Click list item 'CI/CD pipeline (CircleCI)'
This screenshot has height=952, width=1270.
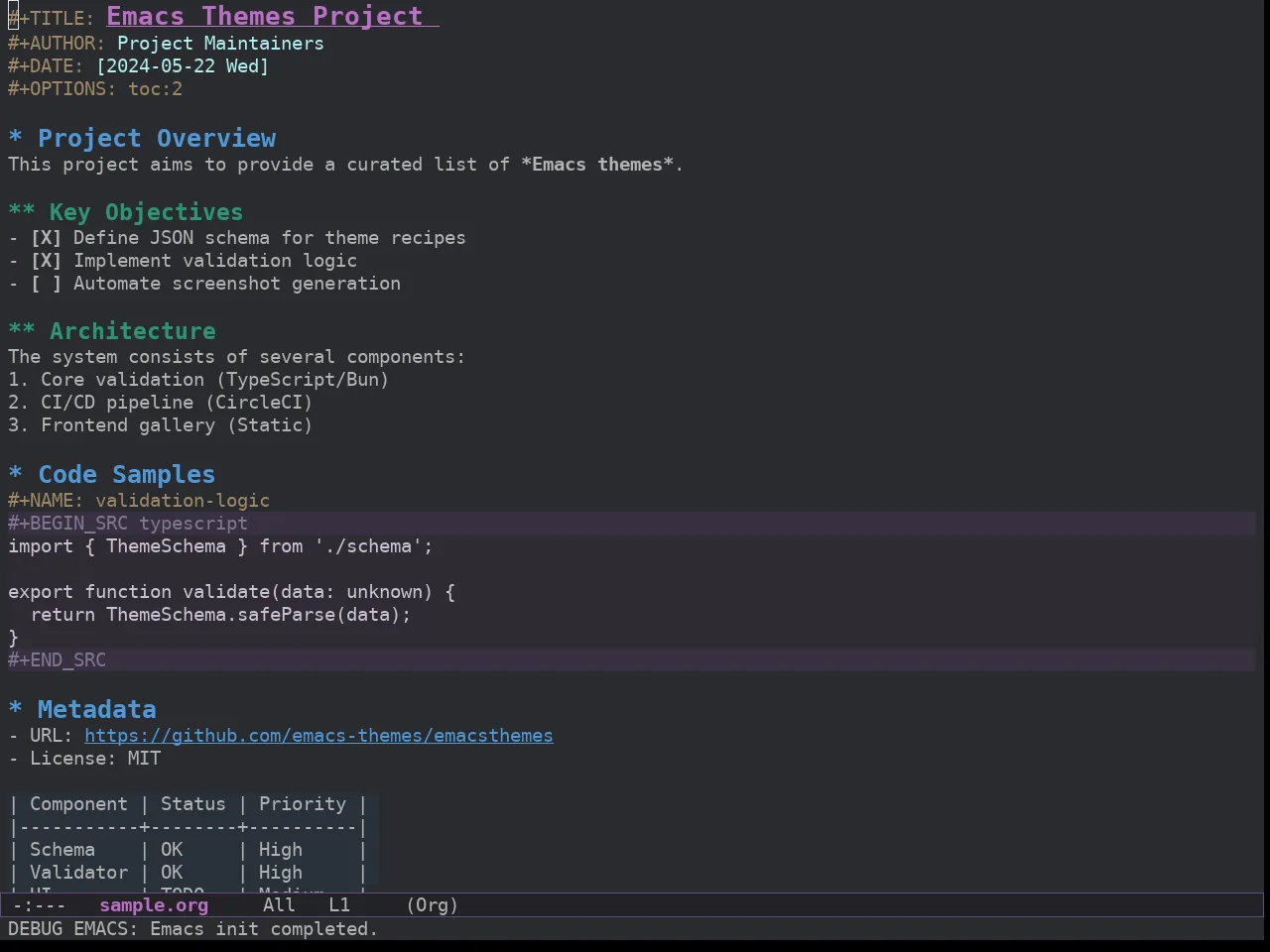(177, 403)
